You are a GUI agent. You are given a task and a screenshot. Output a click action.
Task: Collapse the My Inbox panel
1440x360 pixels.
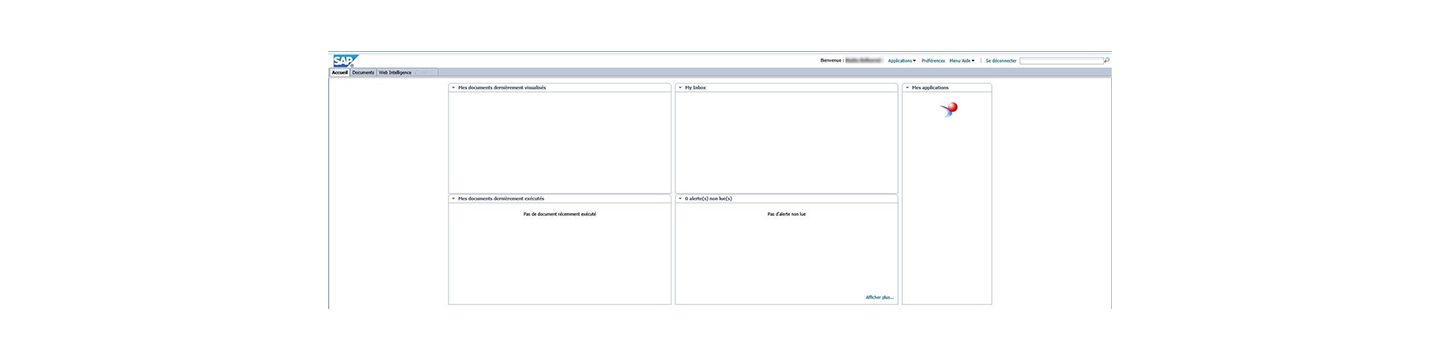click(x=680, y=88)
